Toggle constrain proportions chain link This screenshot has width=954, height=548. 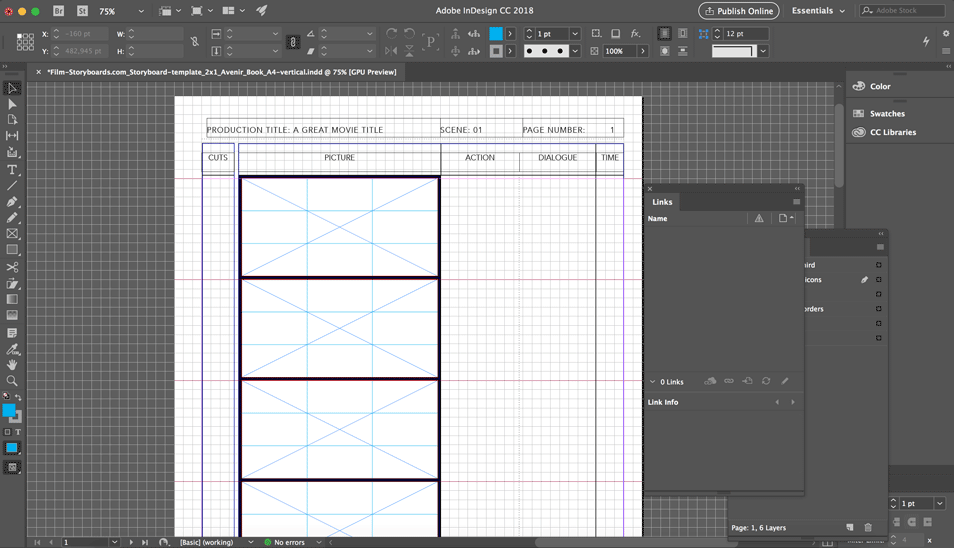point(195,42)
